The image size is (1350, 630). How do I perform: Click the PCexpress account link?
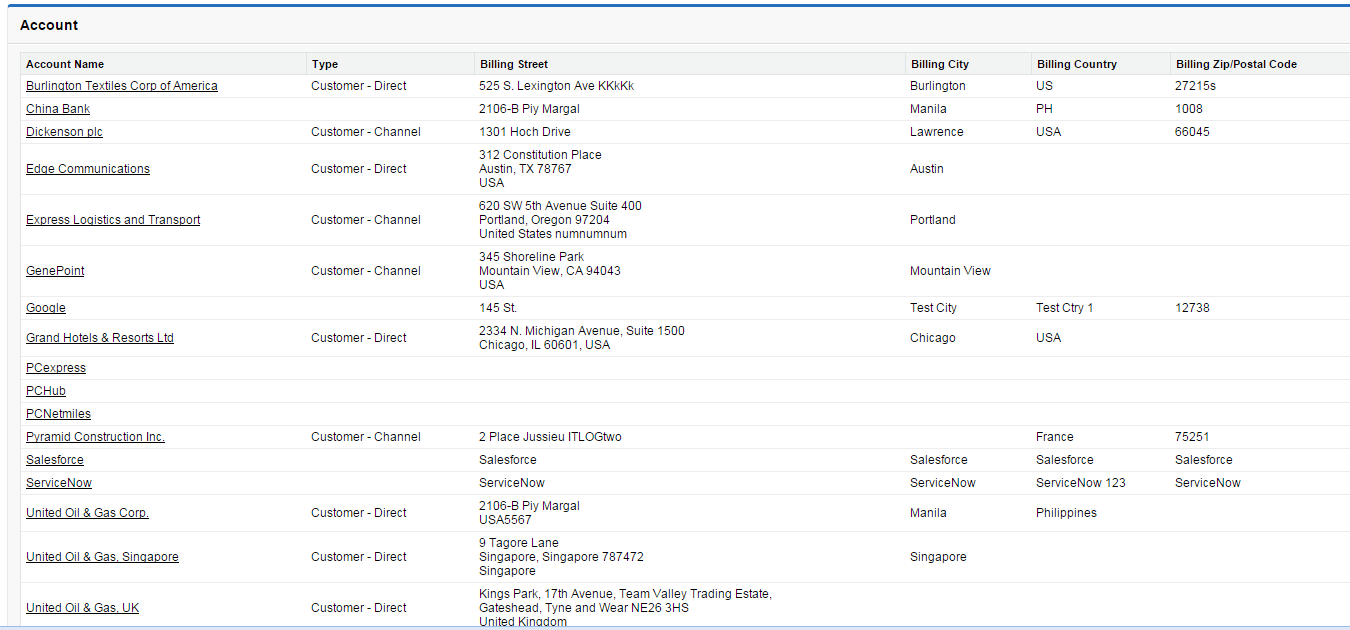tap(56, 368)
